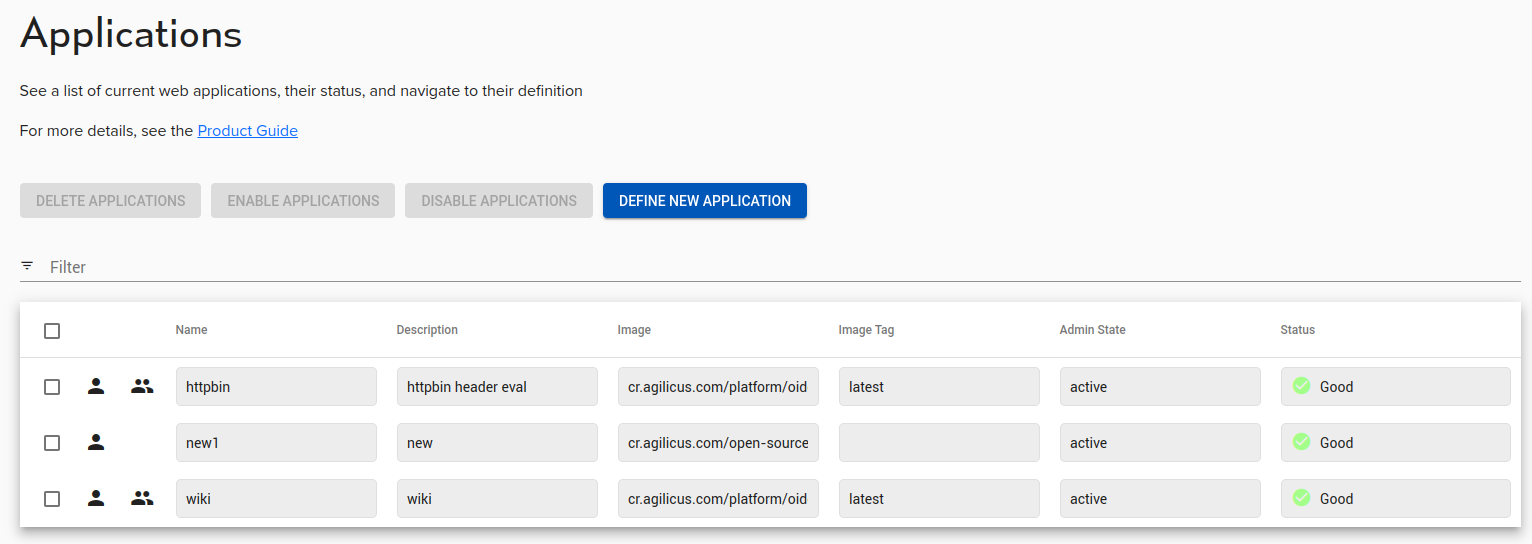The height and width of the screenshot is (544, 1532).
Task: Toggle the select-all checkbox in the table header
Action: [x=52, y=331]
